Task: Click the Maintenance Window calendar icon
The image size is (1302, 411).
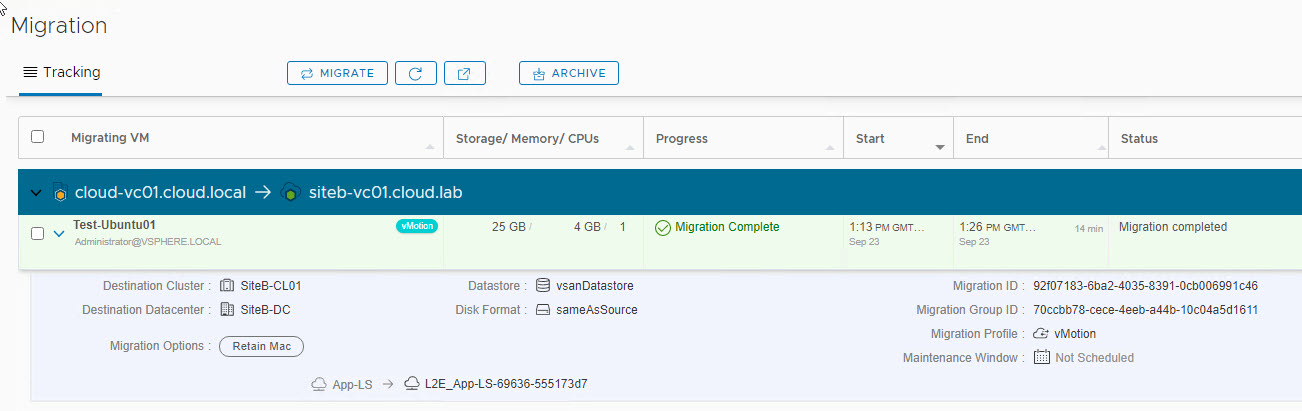Action: pyautogui.click(x=1042, y=357)
